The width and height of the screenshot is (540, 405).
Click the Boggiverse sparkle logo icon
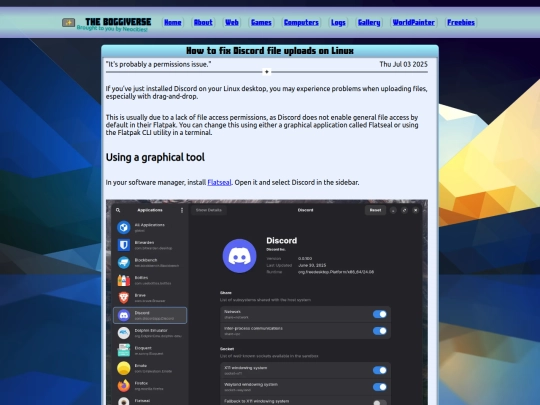click(x=69, y=22)
